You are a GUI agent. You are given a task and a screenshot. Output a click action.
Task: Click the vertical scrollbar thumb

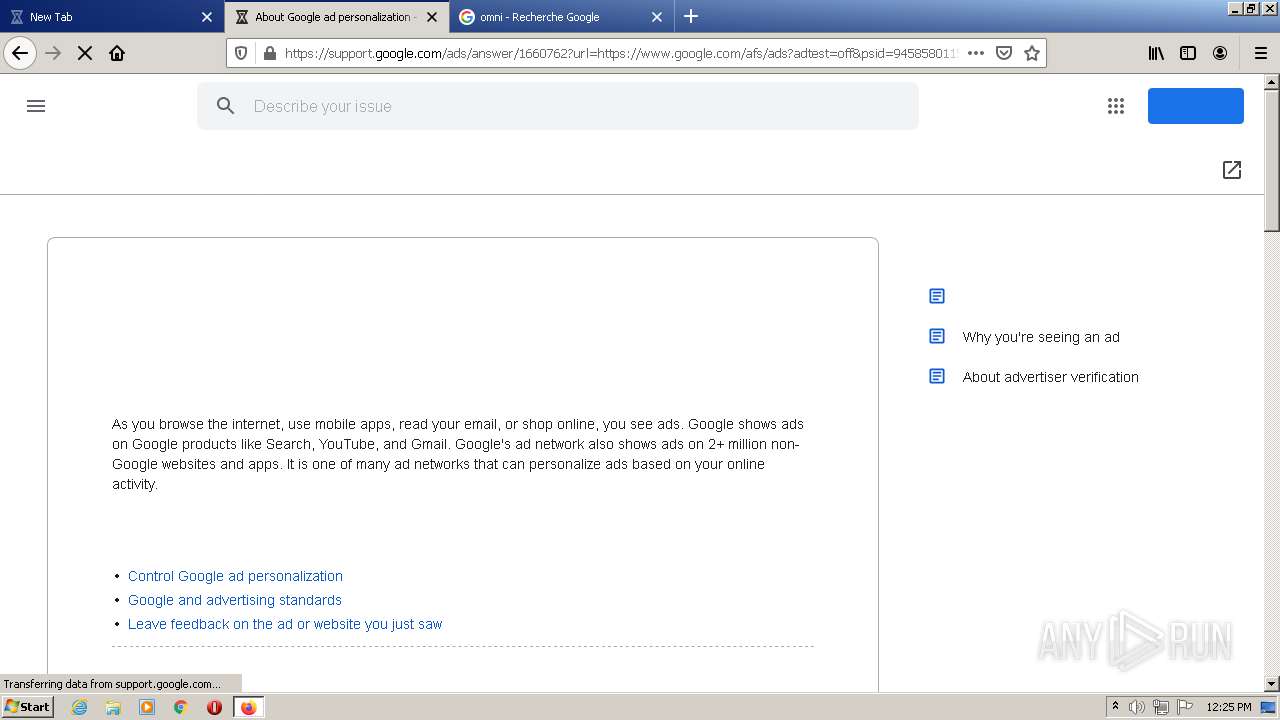[x=1272, y=160]
